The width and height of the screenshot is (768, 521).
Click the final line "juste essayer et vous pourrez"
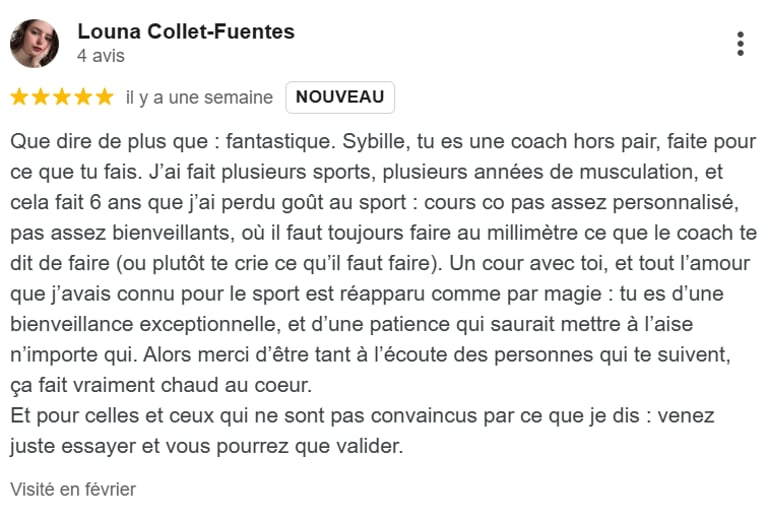[207, 446]
